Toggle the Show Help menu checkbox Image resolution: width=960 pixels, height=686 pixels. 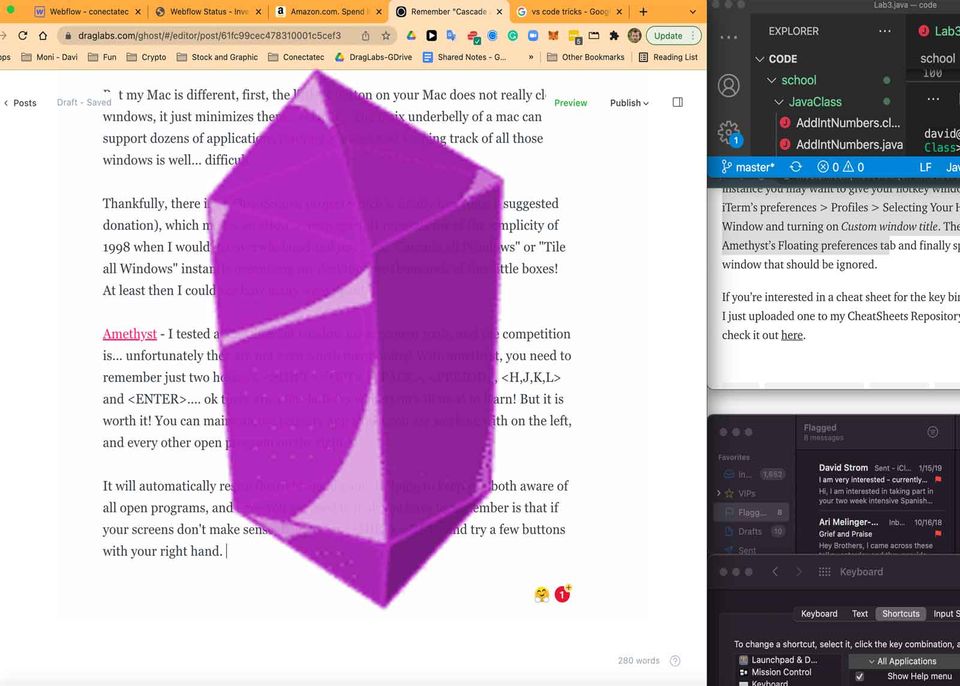coord(860,676)
